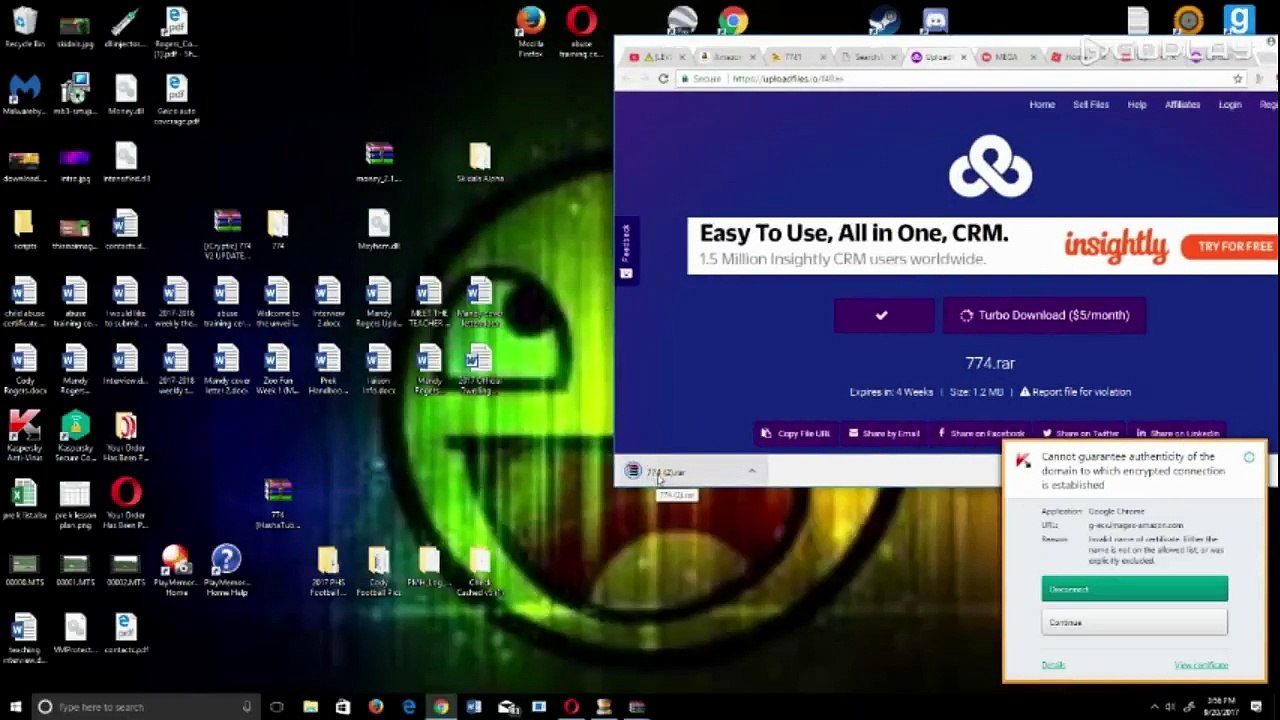Open the [JCryptic] 774 V2 UPDATE archive
This screenshot has height=720, width=1280.
pos(227,235)
